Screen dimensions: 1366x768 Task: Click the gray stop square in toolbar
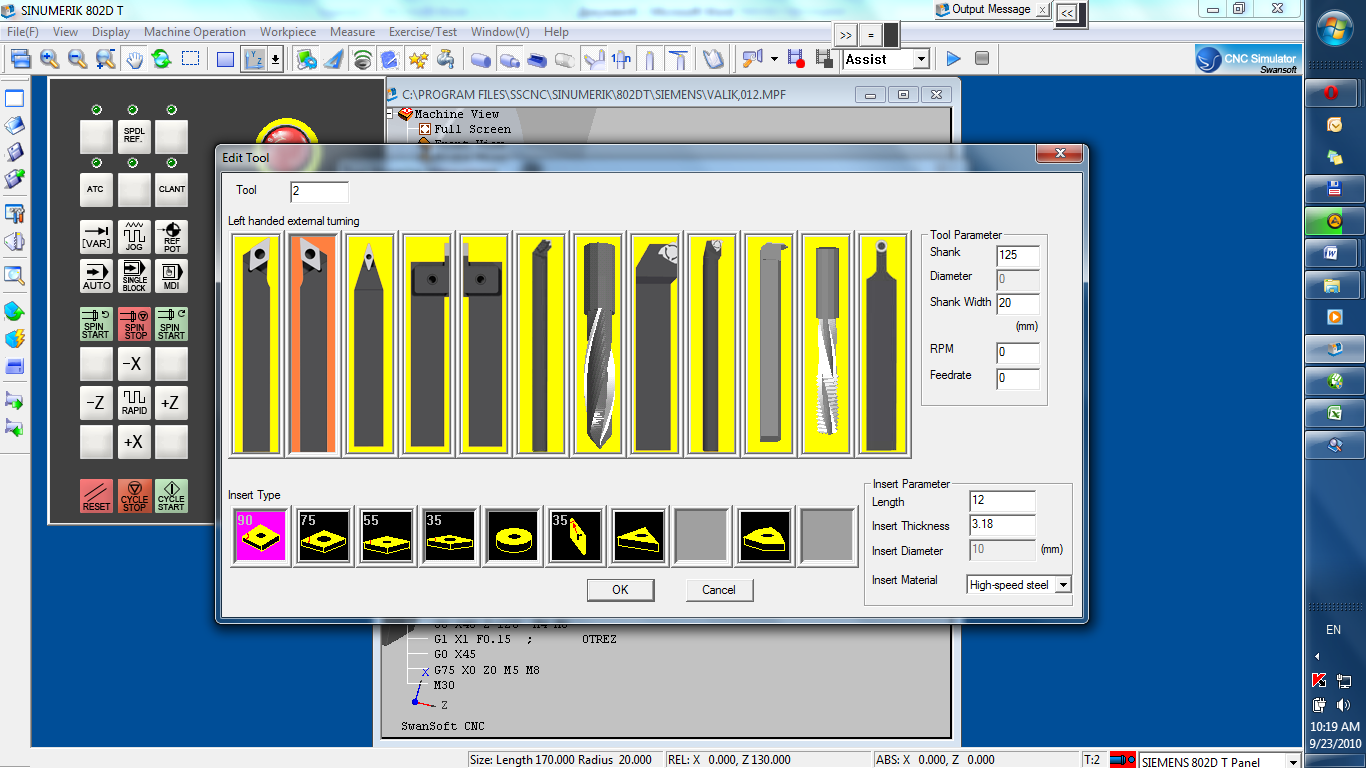pos(982,59)
